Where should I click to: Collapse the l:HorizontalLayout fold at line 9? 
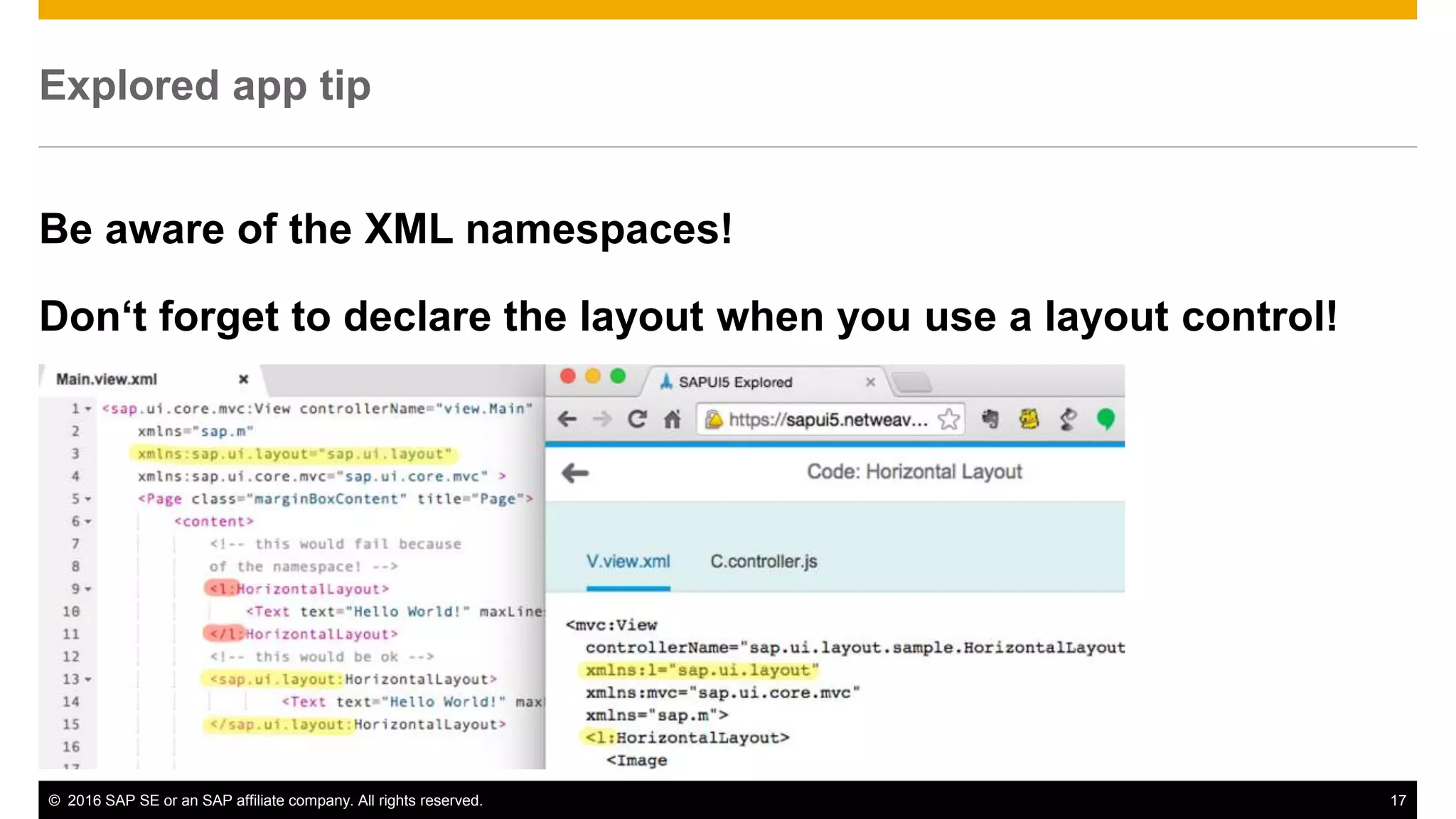[x=88, y=589]
